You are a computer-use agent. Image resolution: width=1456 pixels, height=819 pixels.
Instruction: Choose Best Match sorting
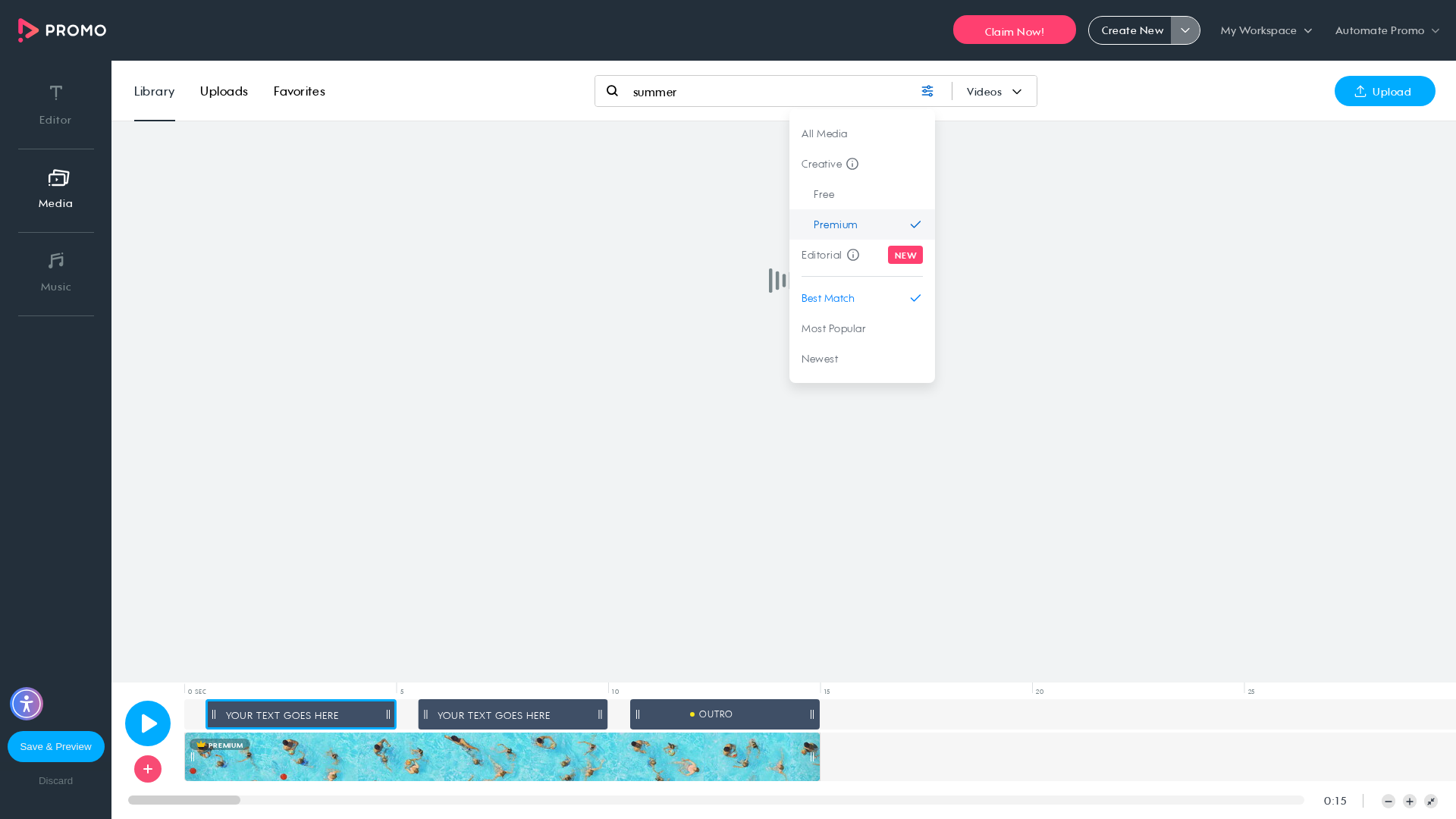[862, 298]
